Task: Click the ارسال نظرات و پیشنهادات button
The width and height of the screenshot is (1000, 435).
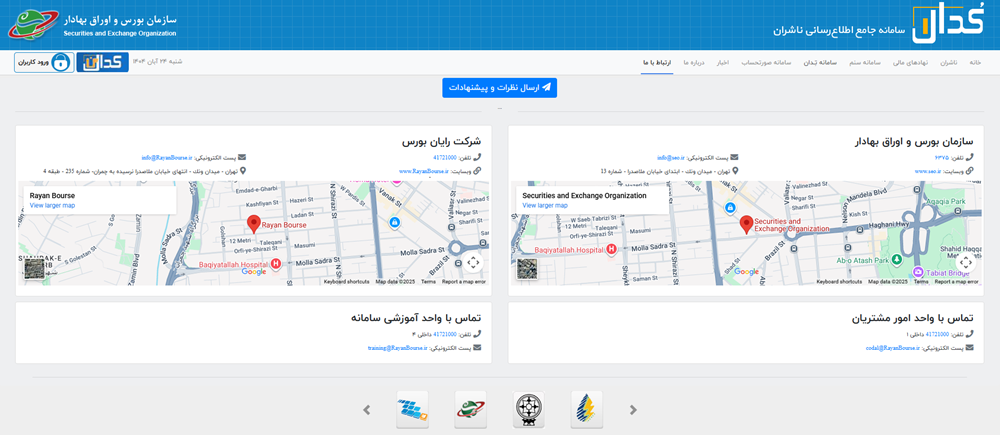Action: click(x=499, y=88)
